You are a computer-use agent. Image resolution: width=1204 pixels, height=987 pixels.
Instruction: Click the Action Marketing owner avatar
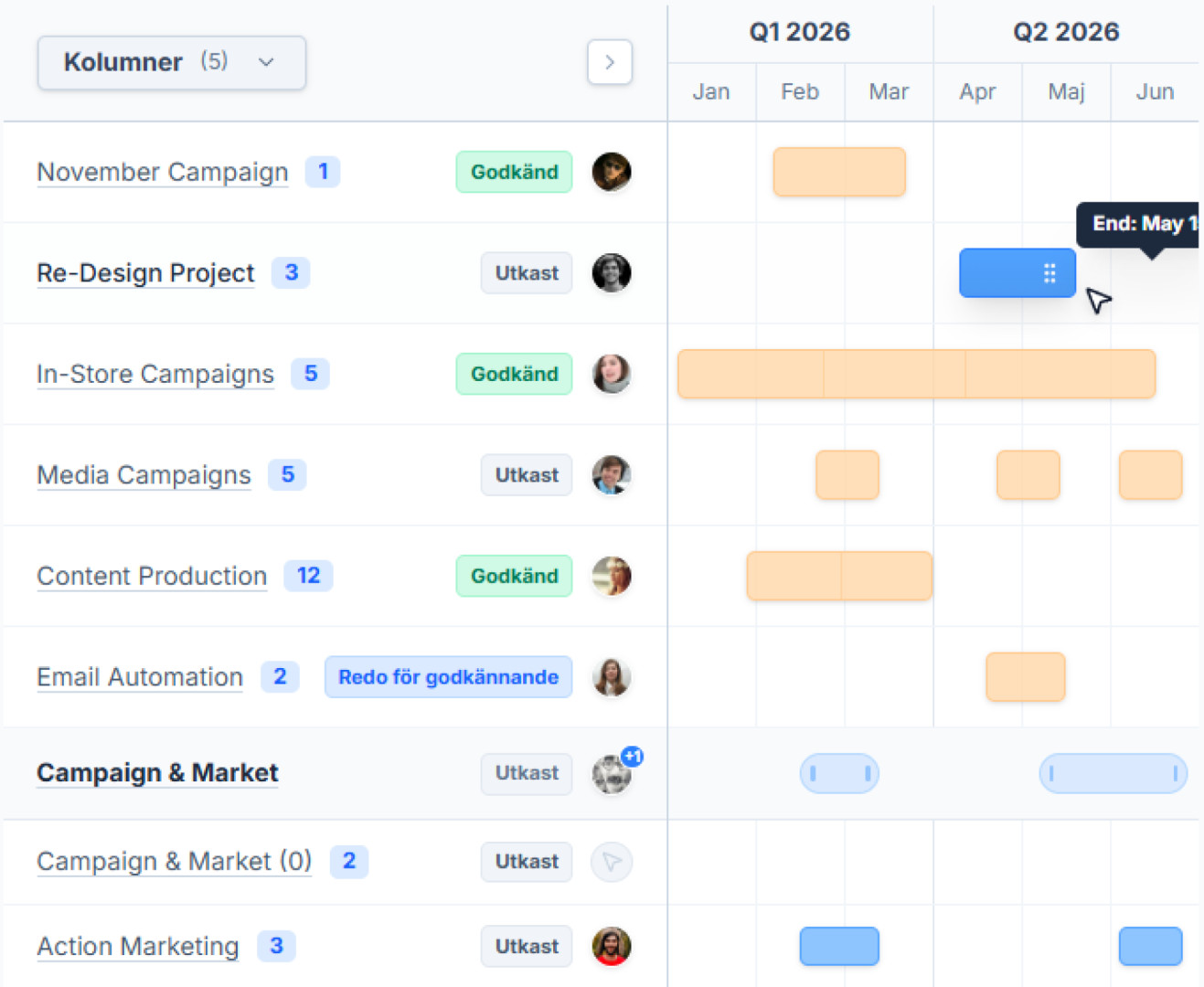[x=611, y=946]
